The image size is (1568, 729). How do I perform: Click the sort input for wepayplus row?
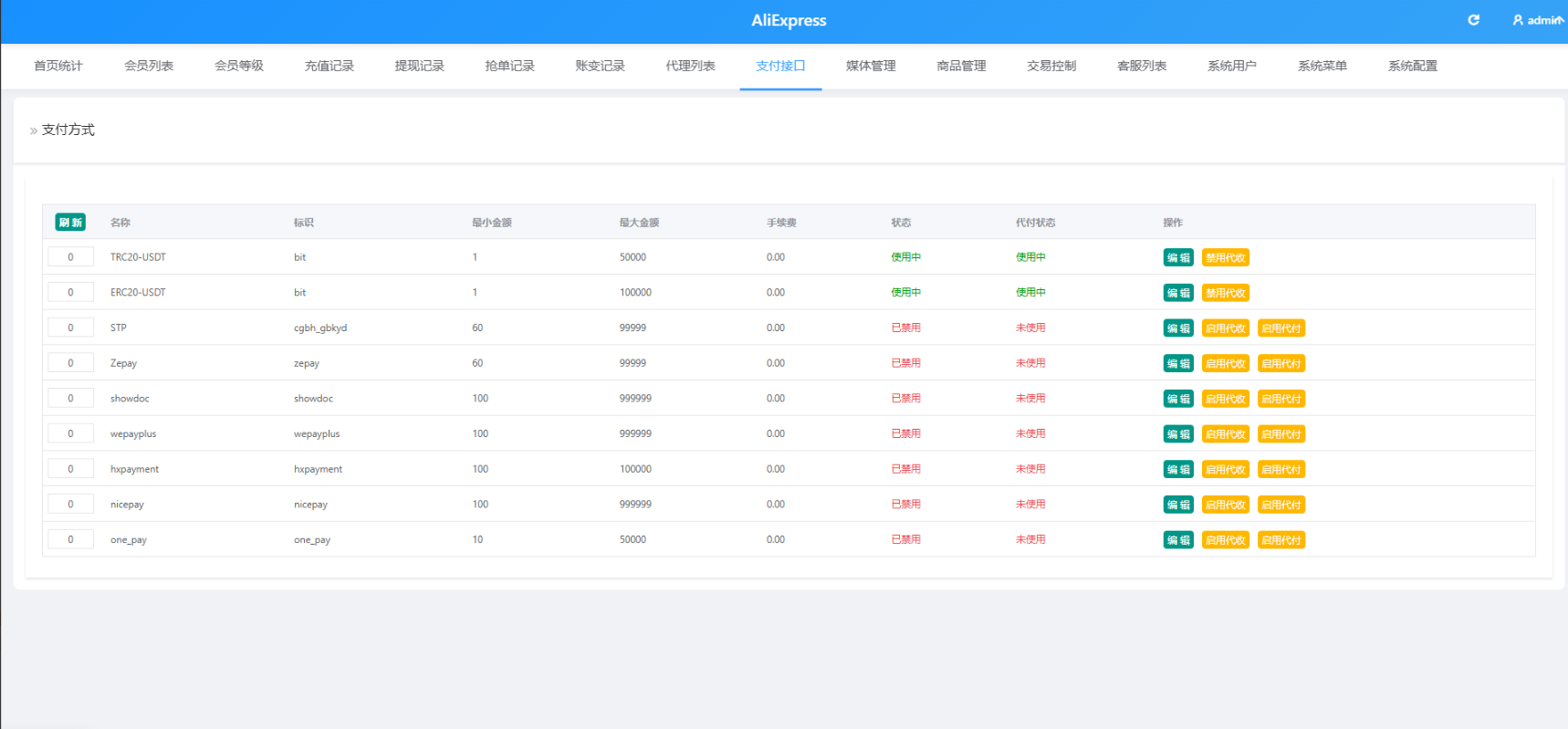tap(70, 433)
